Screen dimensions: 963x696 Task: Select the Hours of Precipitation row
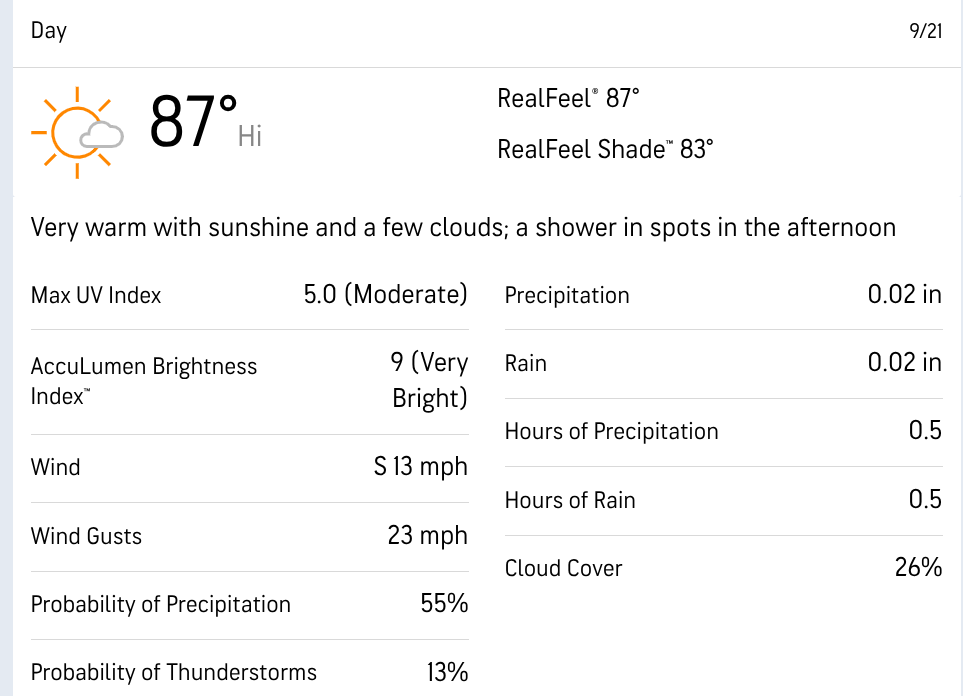723,432
